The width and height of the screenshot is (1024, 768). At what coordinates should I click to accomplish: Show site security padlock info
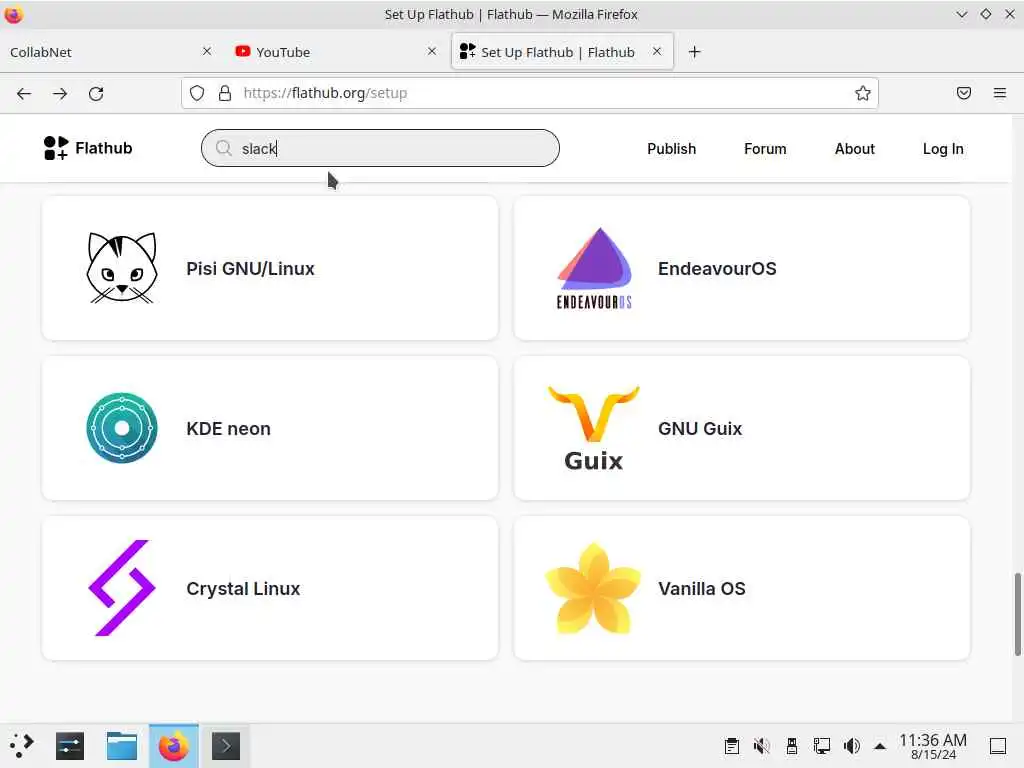tap(225, 93)
